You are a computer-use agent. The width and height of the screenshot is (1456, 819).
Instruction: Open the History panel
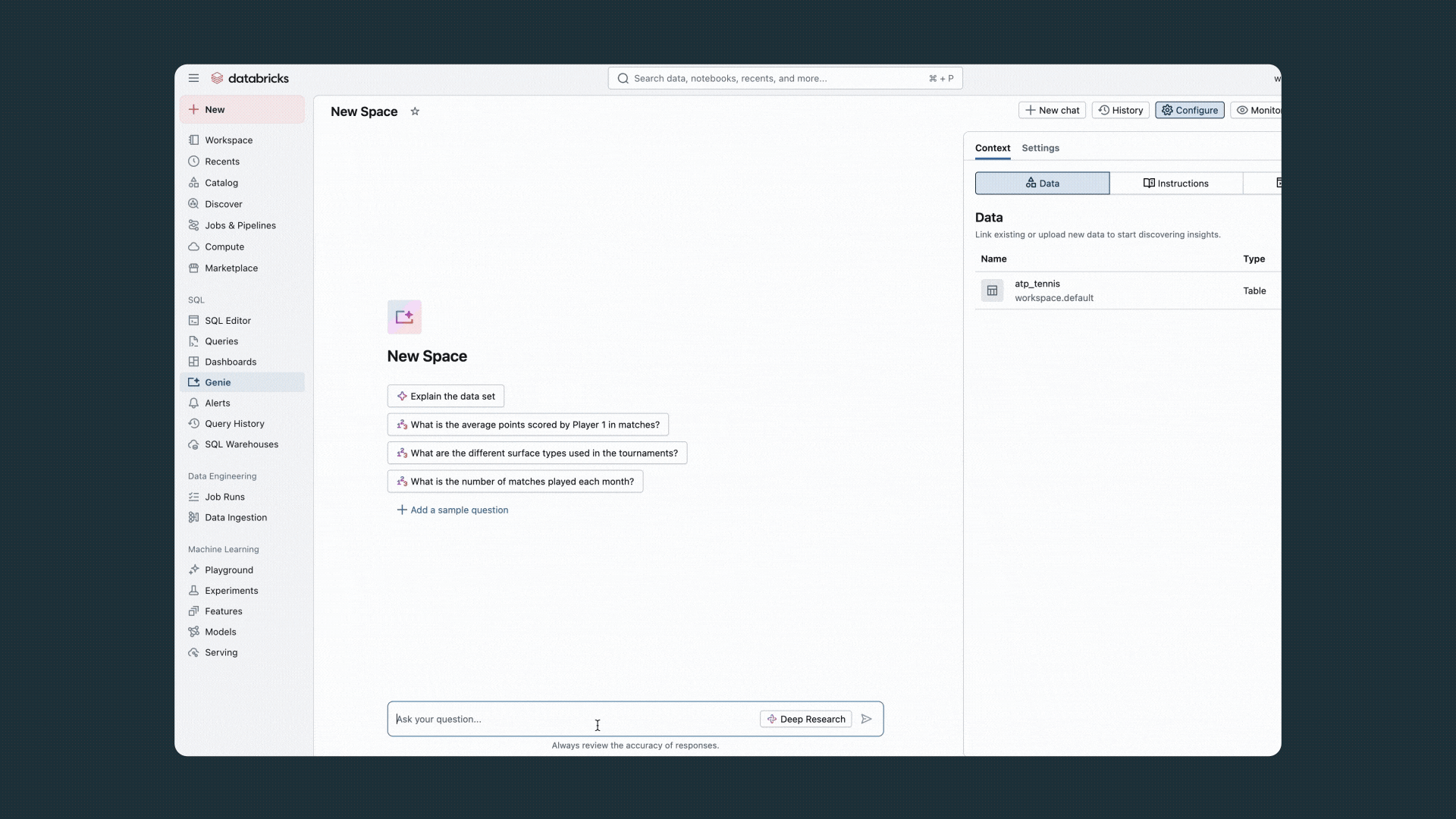[1120, 110]
